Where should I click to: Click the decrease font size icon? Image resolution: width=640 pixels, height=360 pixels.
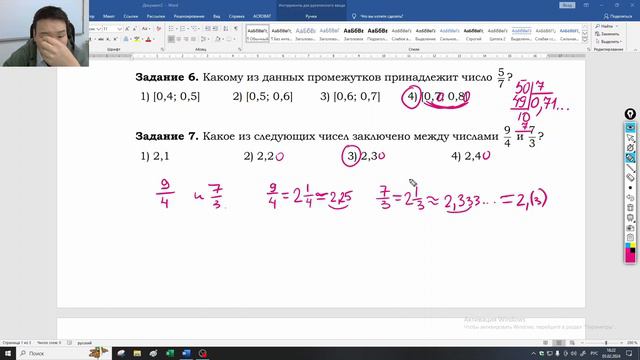tap(134, 29)
